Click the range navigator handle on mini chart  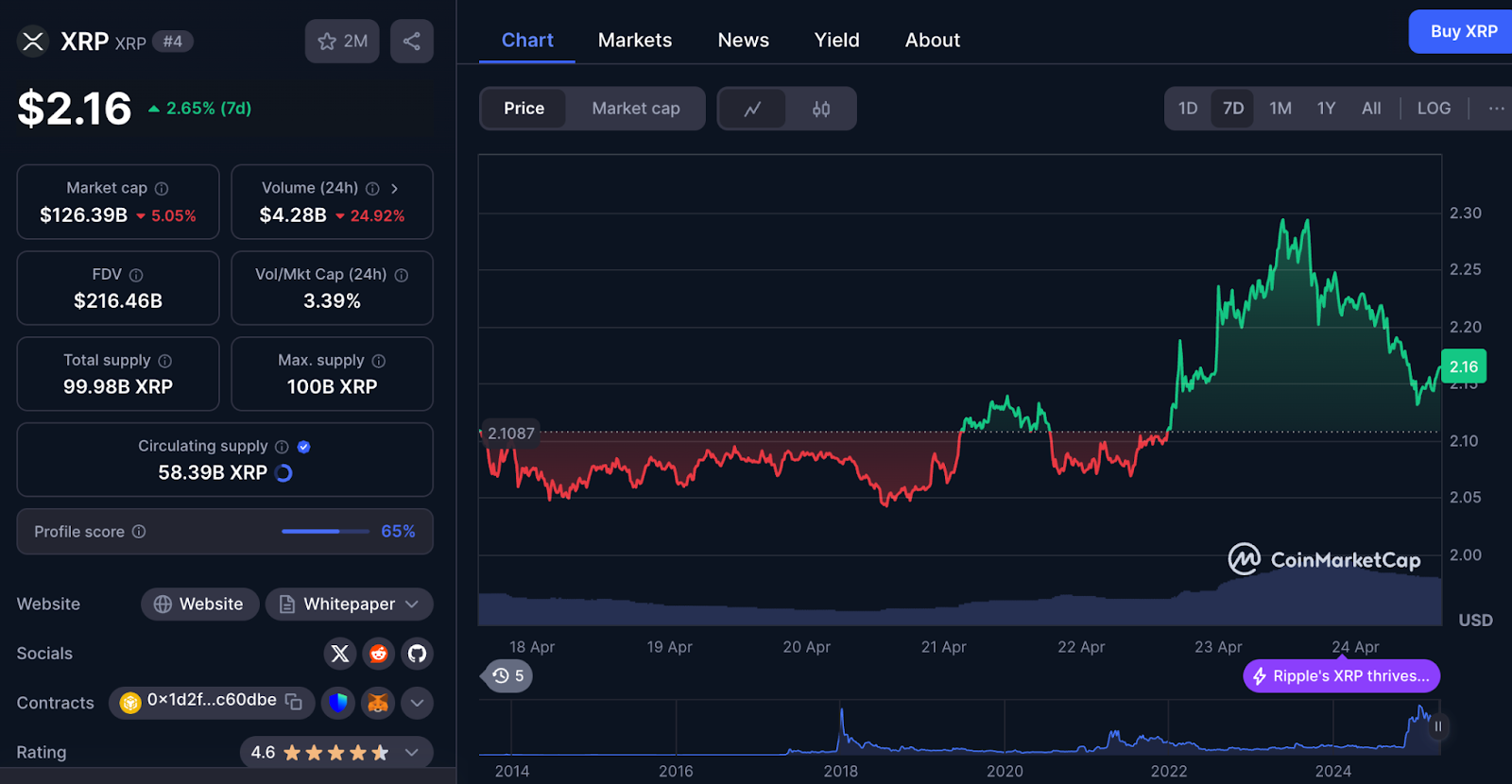1438,726
